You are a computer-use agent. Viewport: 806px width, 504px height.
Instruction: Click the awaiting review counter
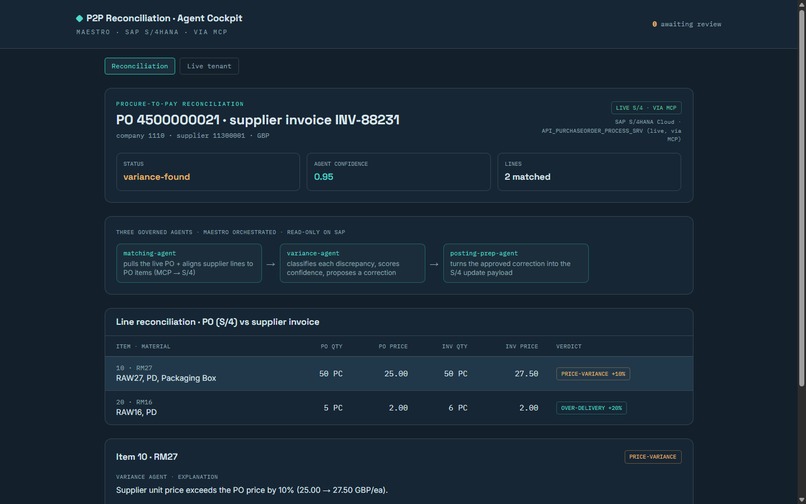pos(687,24)
